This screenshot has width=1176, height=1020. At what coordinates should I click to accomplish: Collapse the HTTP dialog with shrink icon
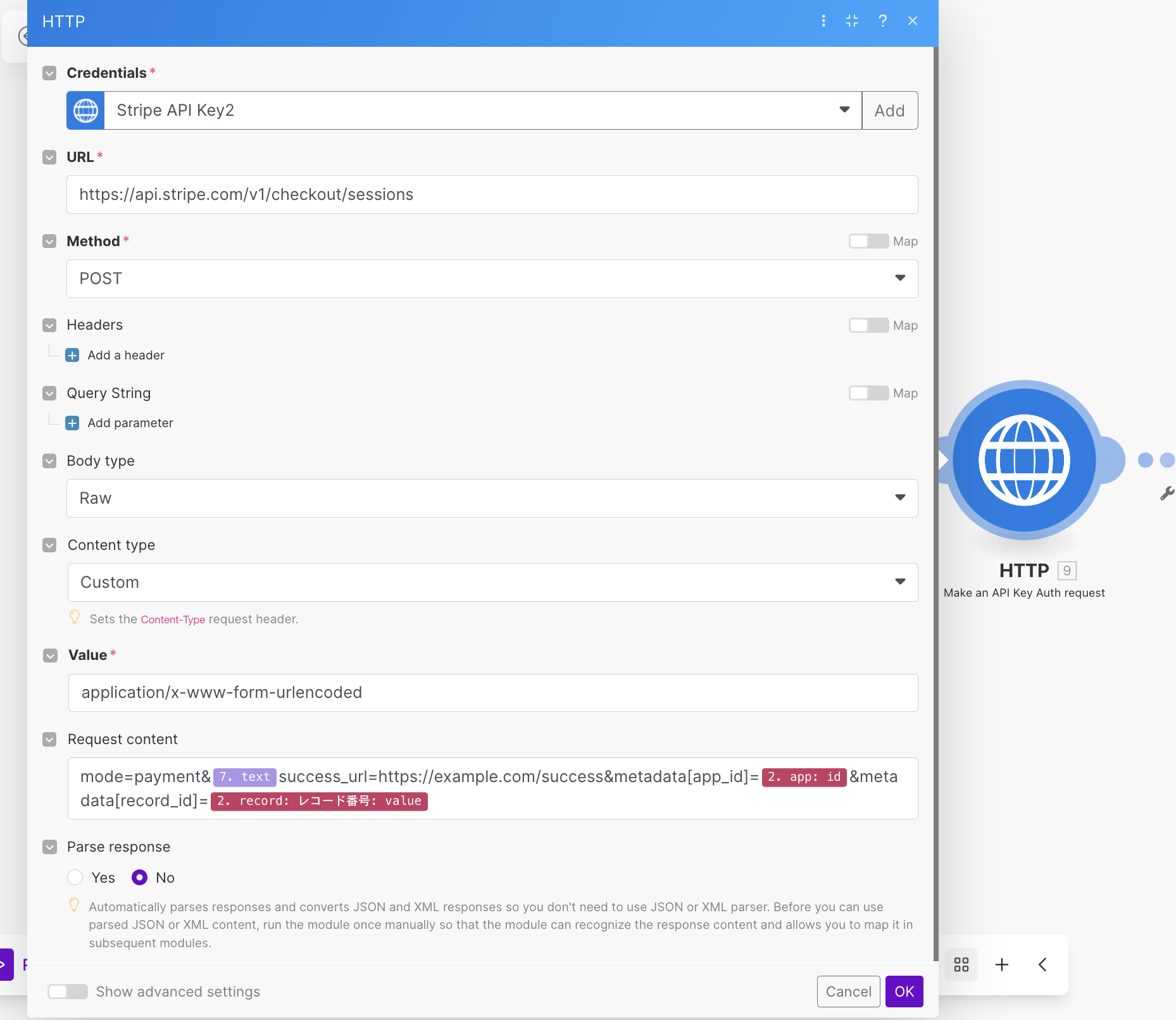click(x=852, y=21)
